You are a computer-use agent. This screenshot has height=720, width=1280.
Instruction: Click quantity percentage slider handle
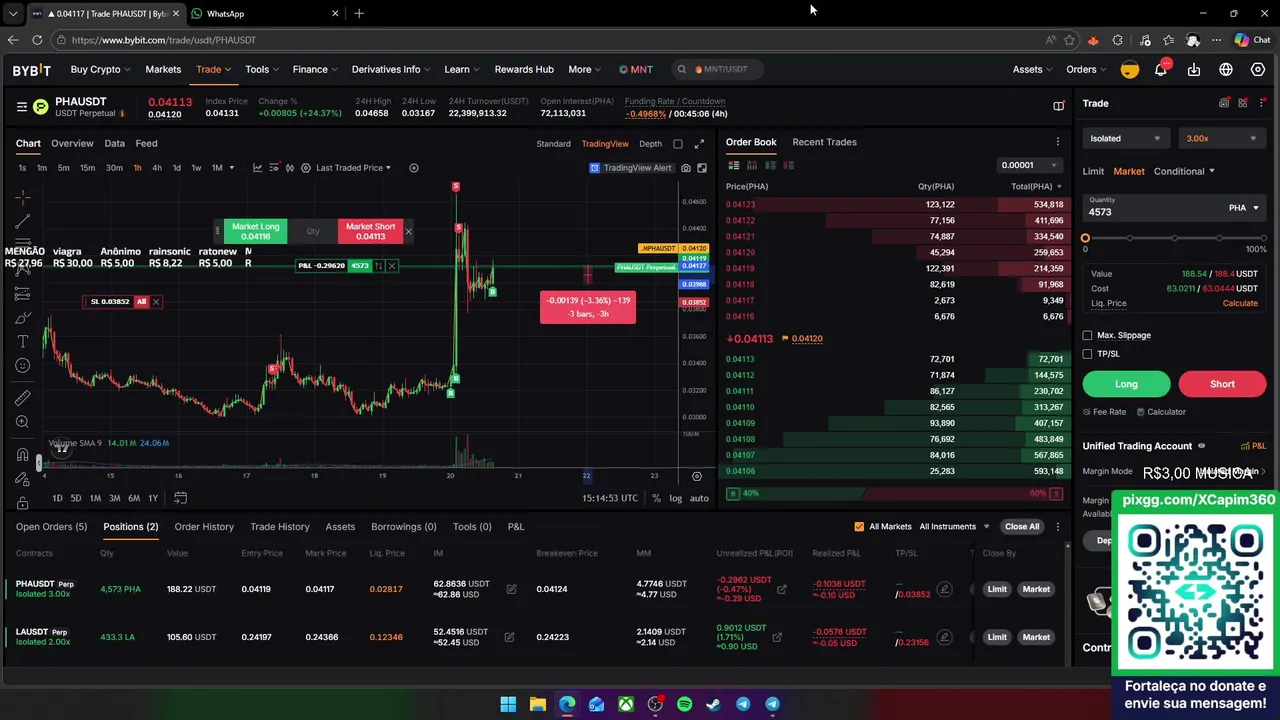coord(1085,239)
